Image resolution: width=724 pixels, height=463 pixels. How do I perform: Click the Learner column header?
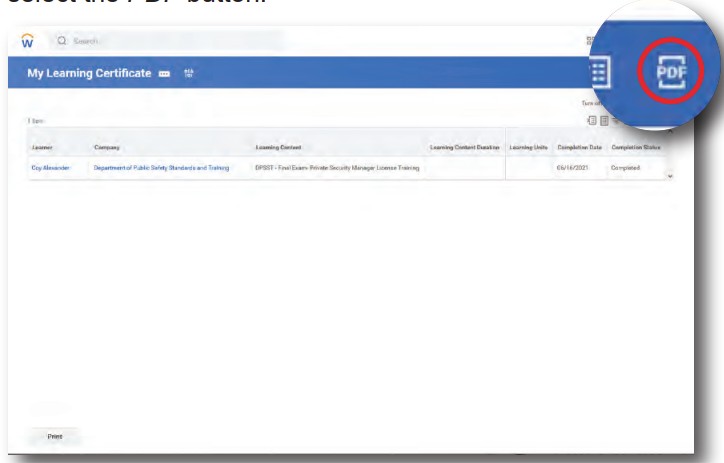[42, 147]
